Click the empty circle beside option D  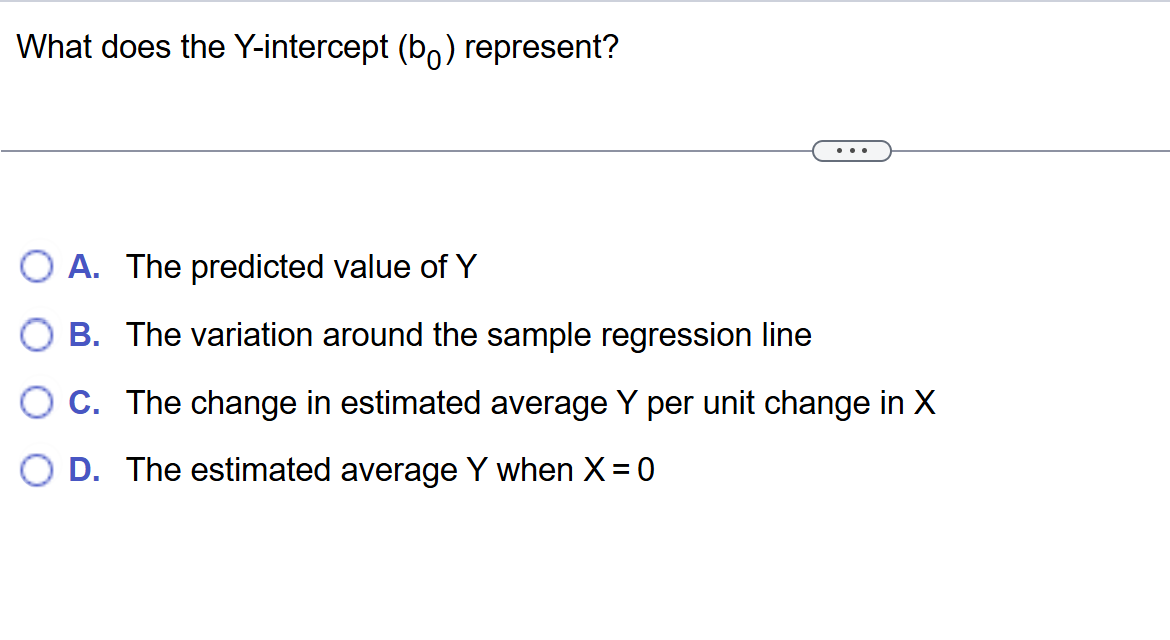coord(37,469)
